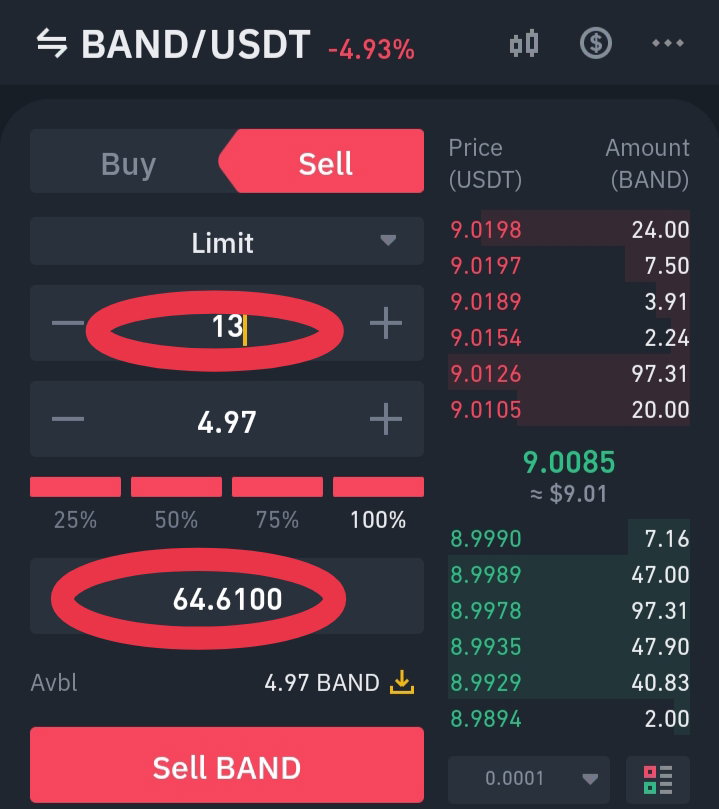Switch to the Buy tab
The width and height of the screenshot is (719, 809).
pyautogui.click(x=128, y=164)
